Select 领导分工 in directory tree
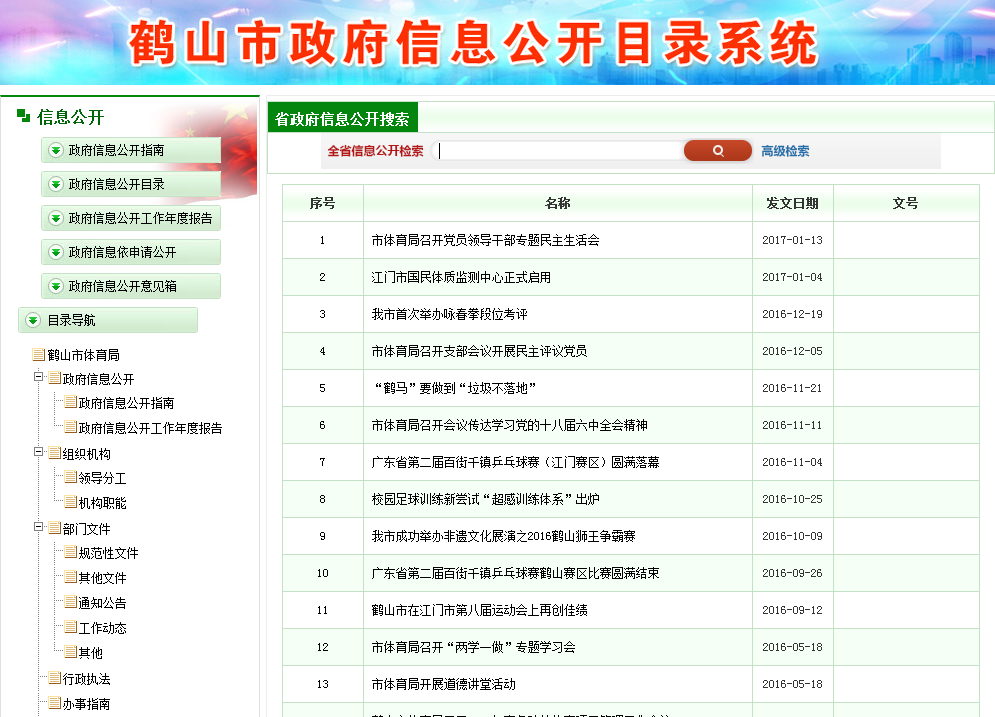 [x=102, y=478]
